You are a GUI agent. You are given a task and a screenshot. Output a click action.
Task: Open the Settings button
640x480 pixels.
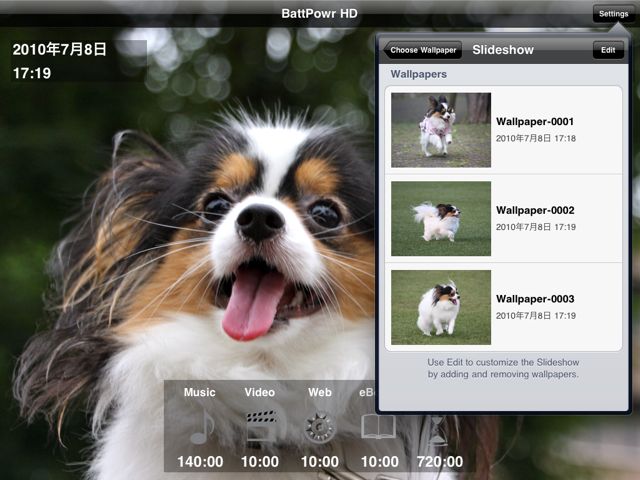tap(613, 14)
